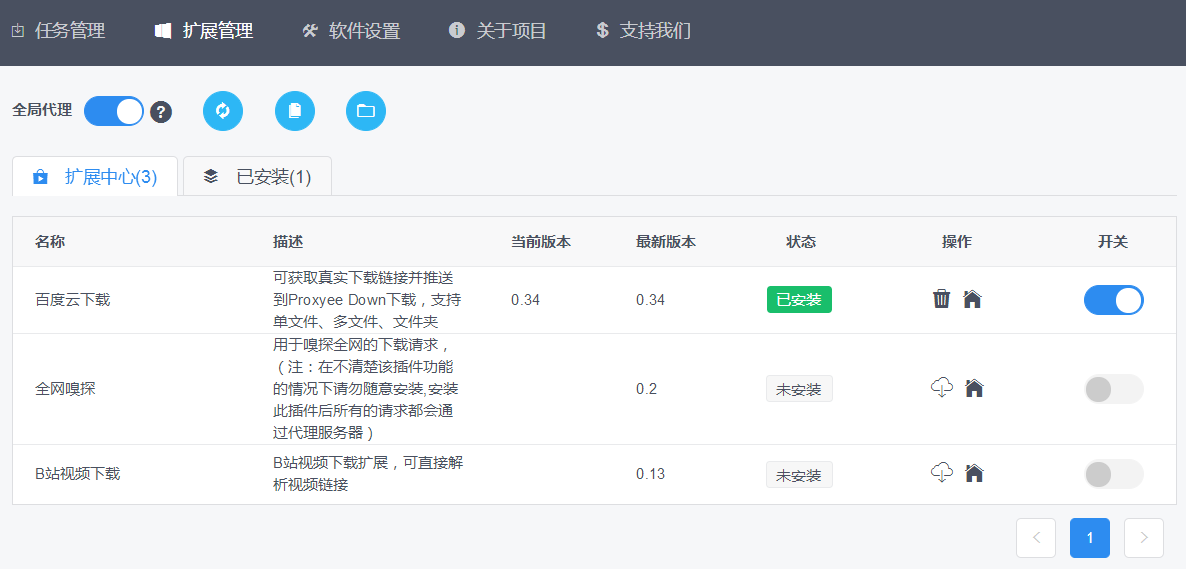The height and width of the screenshot is (569, 1186).
Task: Delete the 百度云下载 extension via trash icon
Action: coord(941,299)
